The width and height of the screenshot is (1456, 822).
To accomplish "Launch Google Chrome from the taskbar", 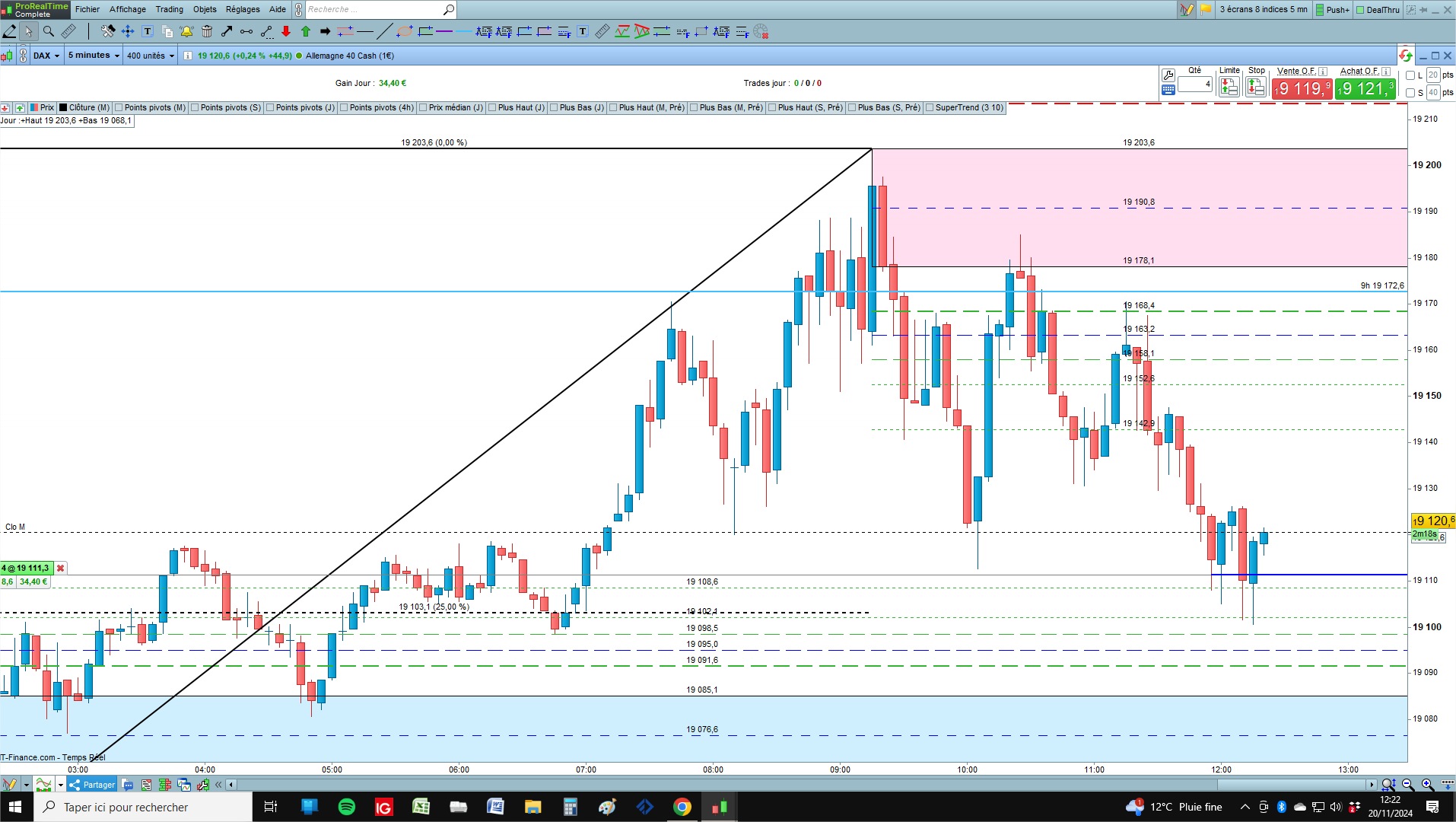I will (x=682, y=807).
